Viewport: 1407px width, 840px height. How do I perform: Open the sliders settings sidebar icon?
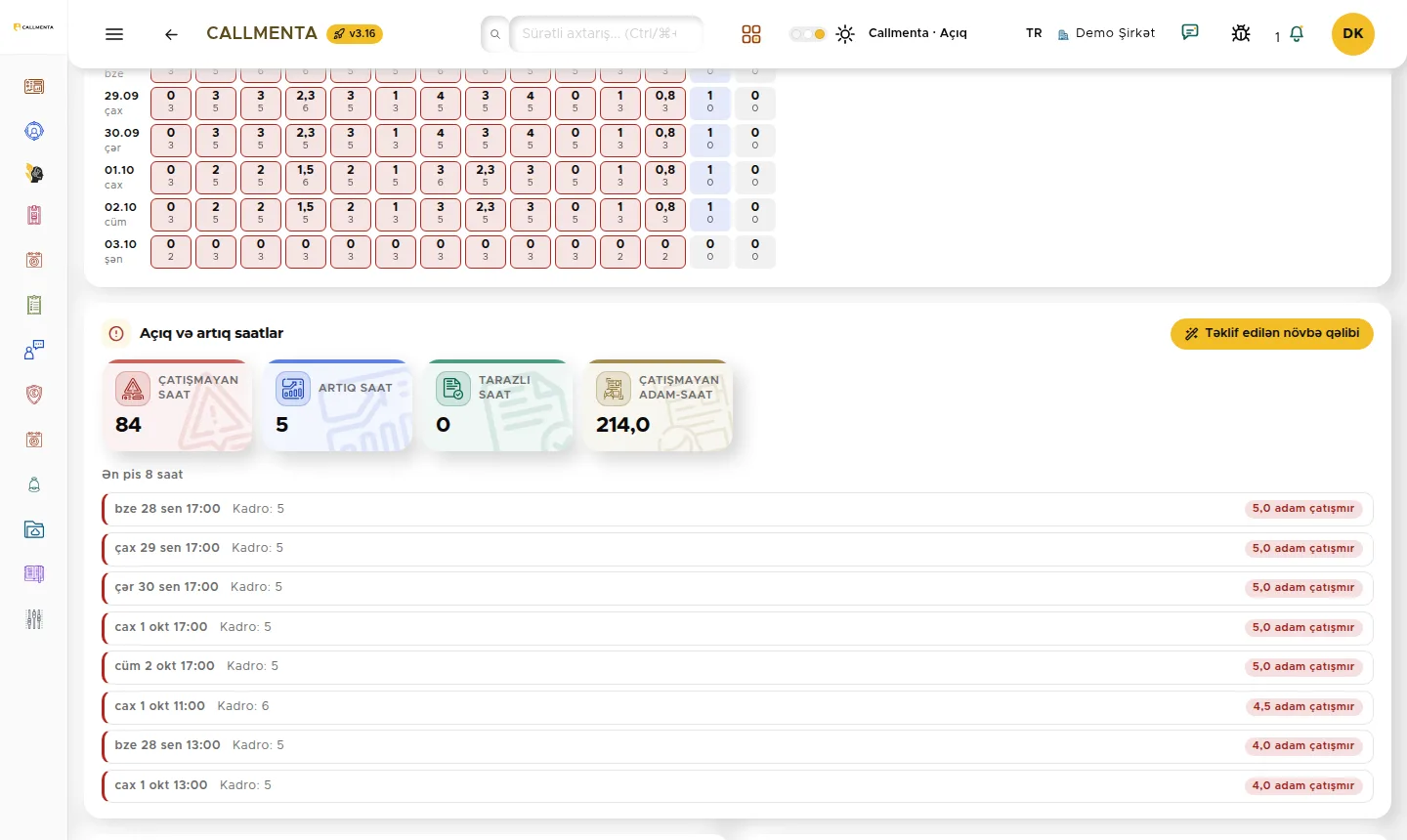point(34,618)
